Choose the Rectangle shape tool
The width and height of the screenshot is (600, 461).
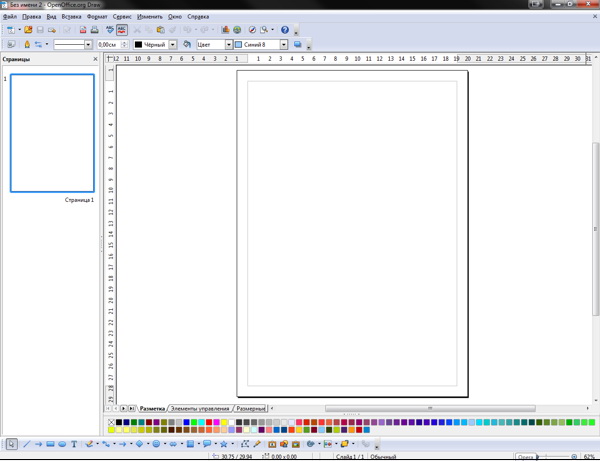point(50,444)
